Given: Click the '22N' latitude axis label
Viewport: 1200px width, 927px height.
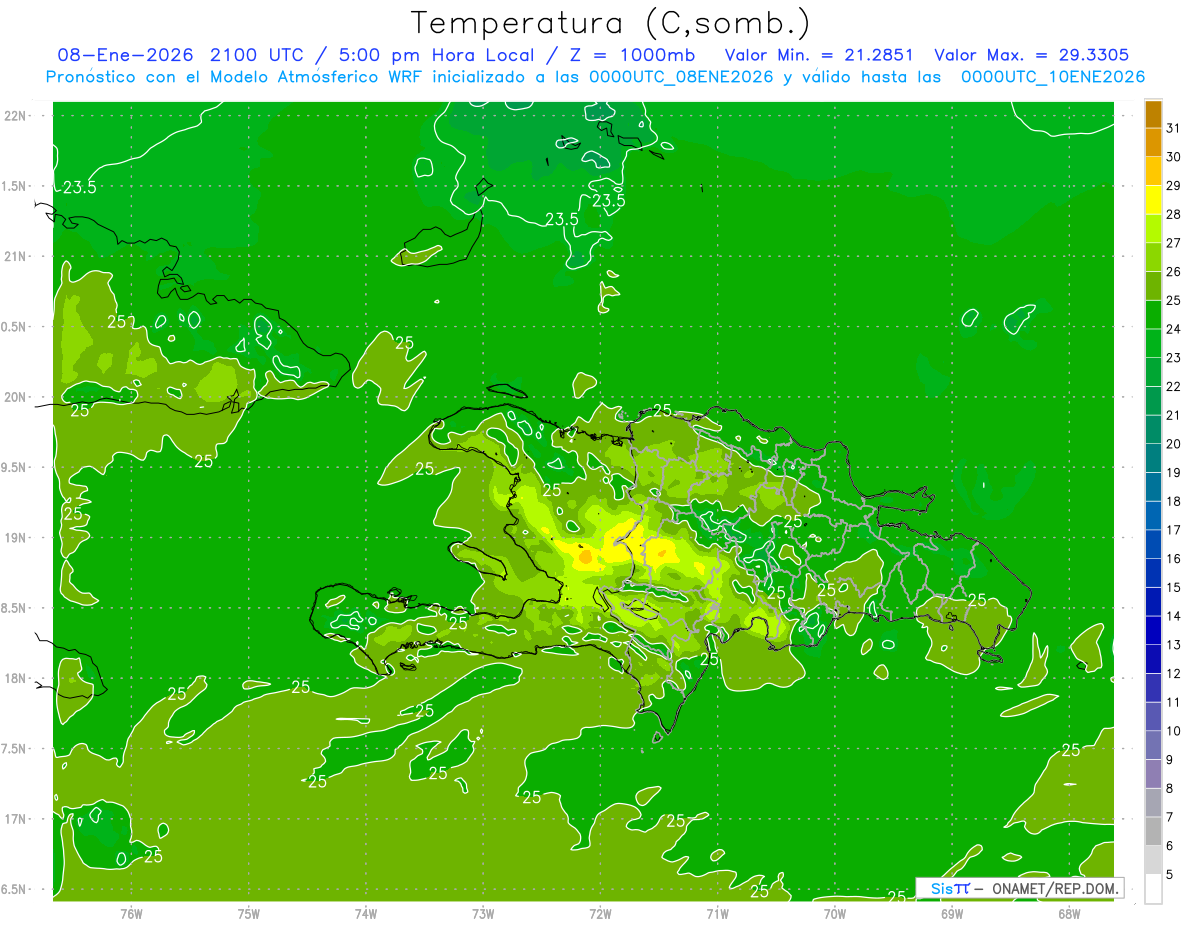Looking at the screenshot, I should [15, 115].
